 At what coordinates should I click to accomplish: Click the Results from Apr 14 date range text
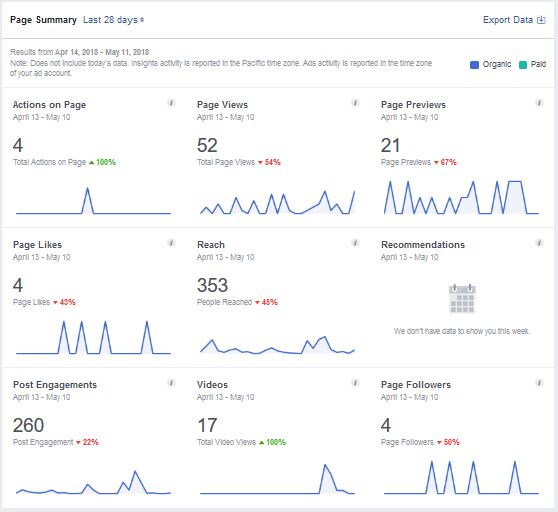point(79,52)
